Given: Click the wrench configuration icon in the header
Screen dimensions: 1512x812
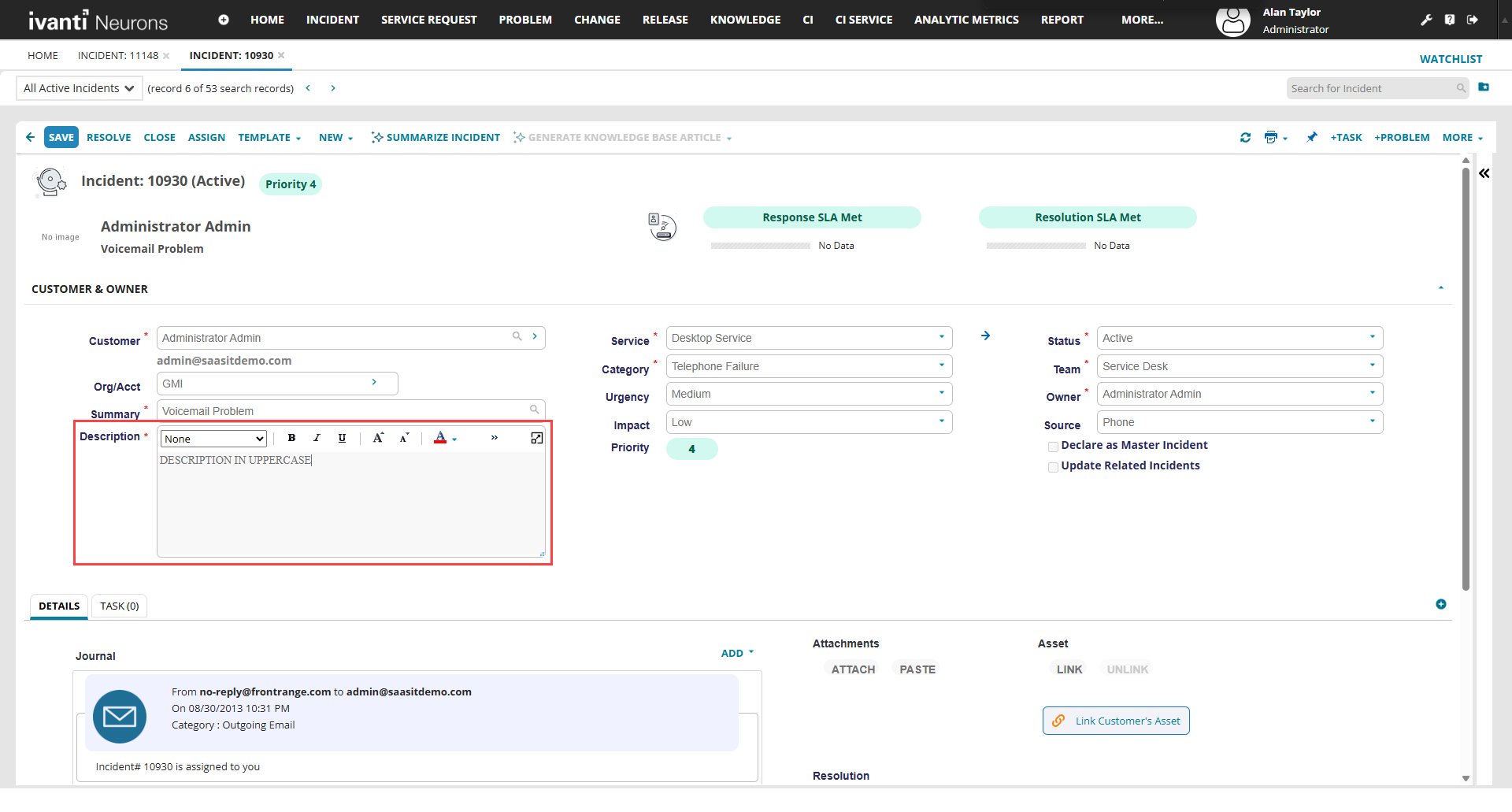Looking at the screenshot, I should (1426, 20).
